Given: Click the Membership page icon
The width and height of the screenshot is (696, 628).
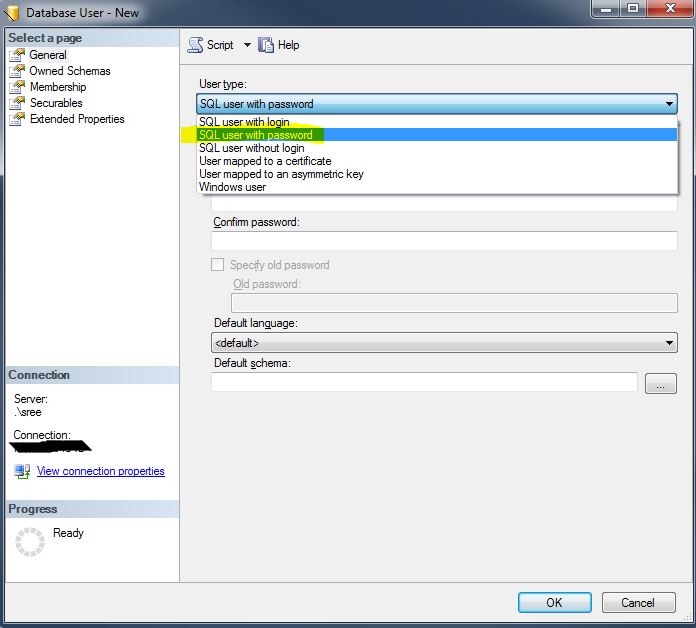Looking at the screenshot, I should pos(17,87).
